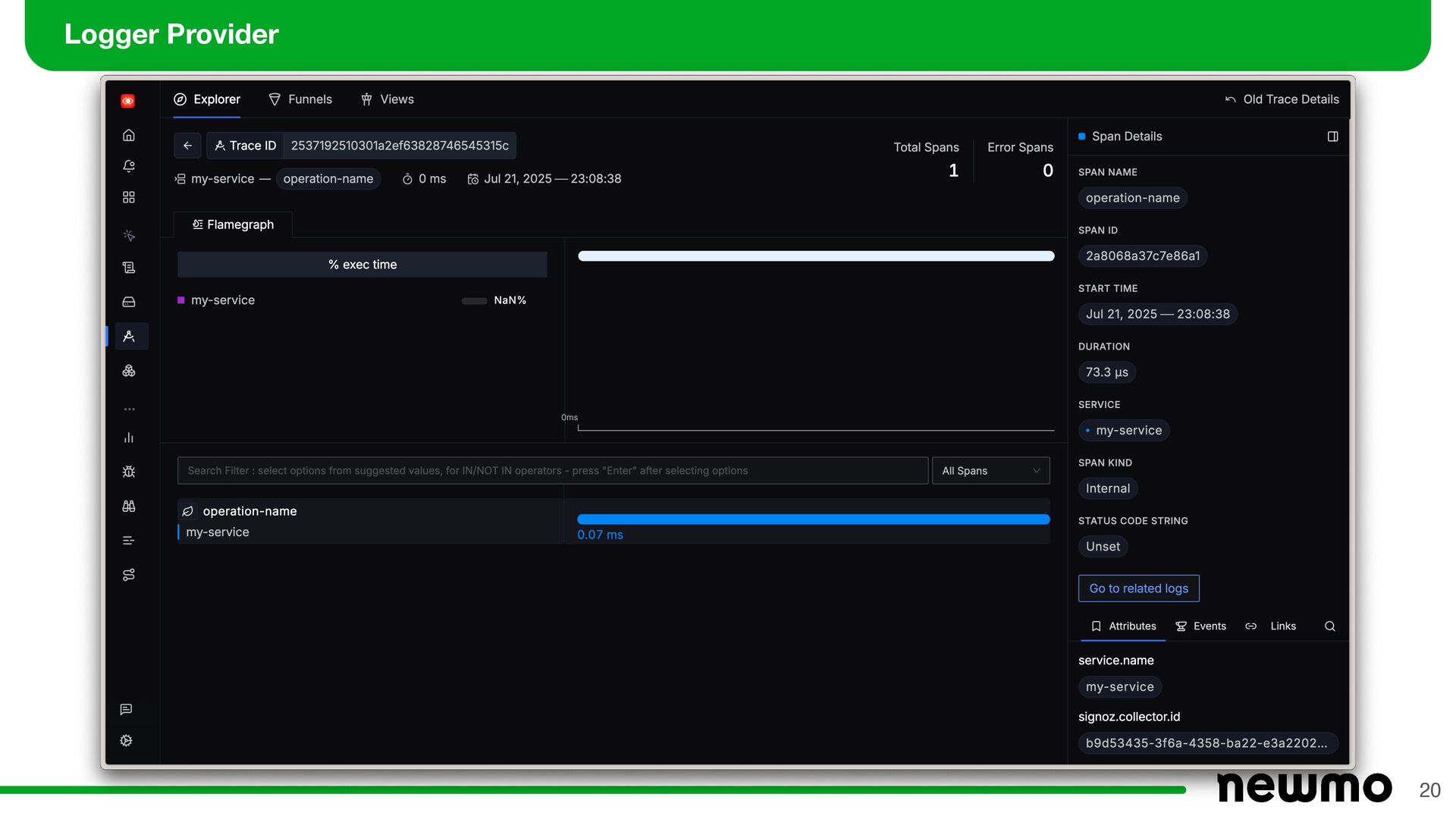Image resolution: width=1456 pixels, height=819 pixels.
Task: Click the 0ms timeline axis label
Action: pos(570,418)
